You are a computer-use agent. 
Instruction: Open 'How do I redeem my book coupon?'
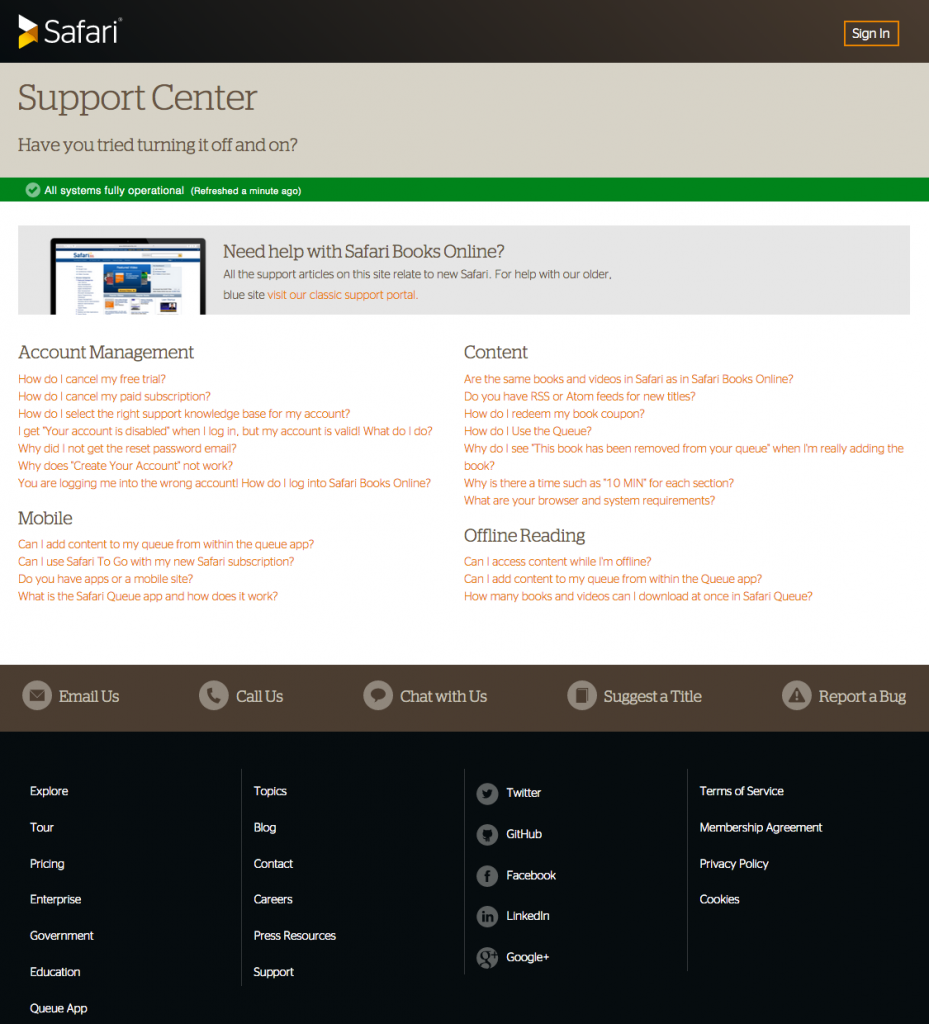pos(554,414)
